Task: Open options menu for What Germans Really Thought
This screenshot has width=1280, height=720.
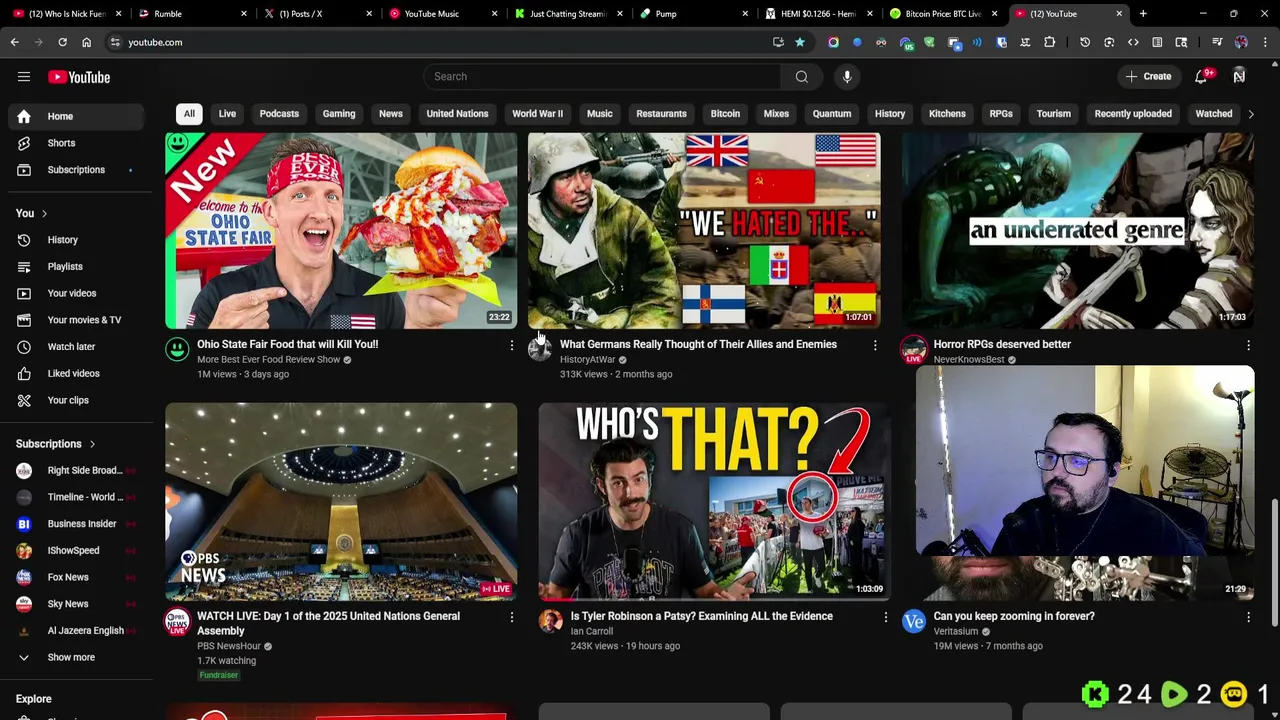Action: 875,346
